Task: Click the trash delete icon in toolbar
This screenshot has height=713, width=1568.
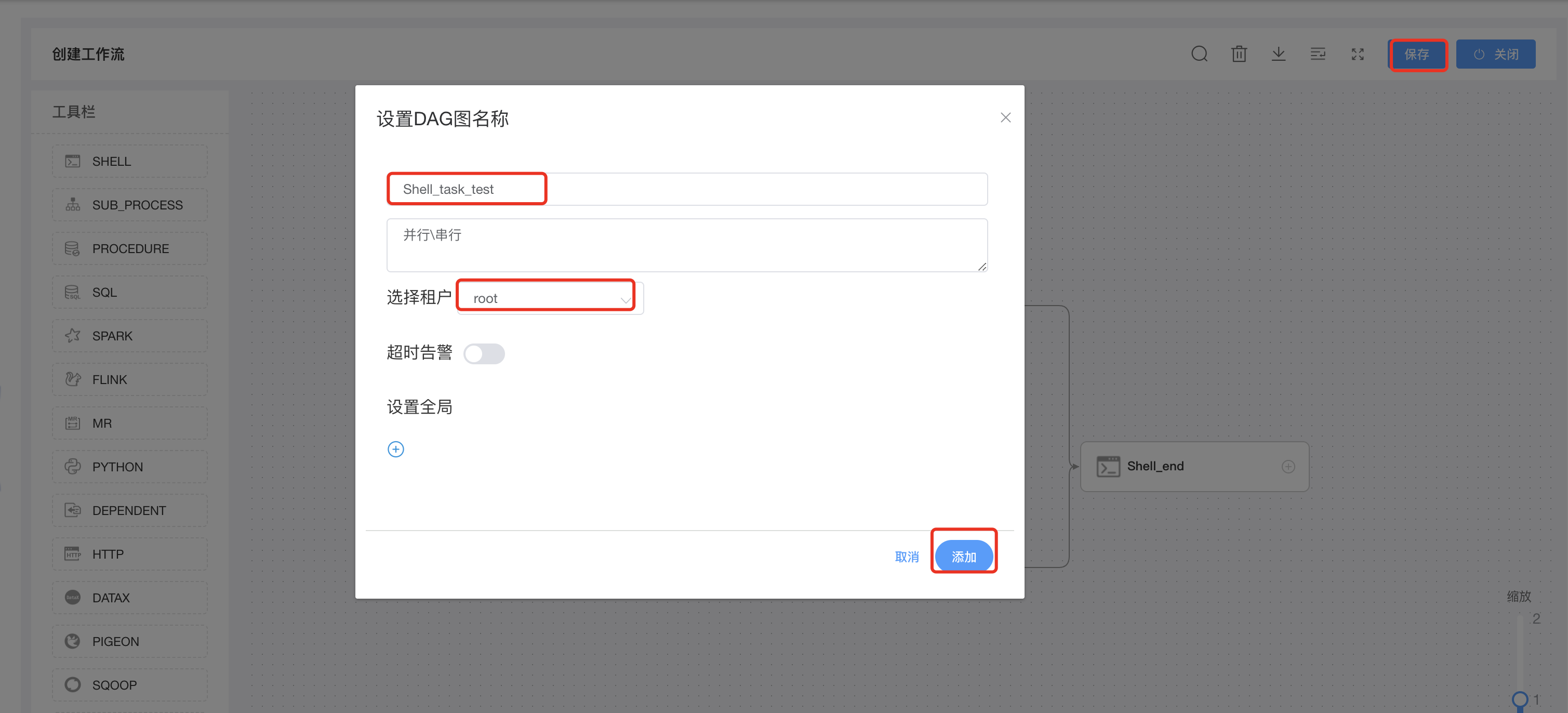Action: click(x=1239, y=54)
